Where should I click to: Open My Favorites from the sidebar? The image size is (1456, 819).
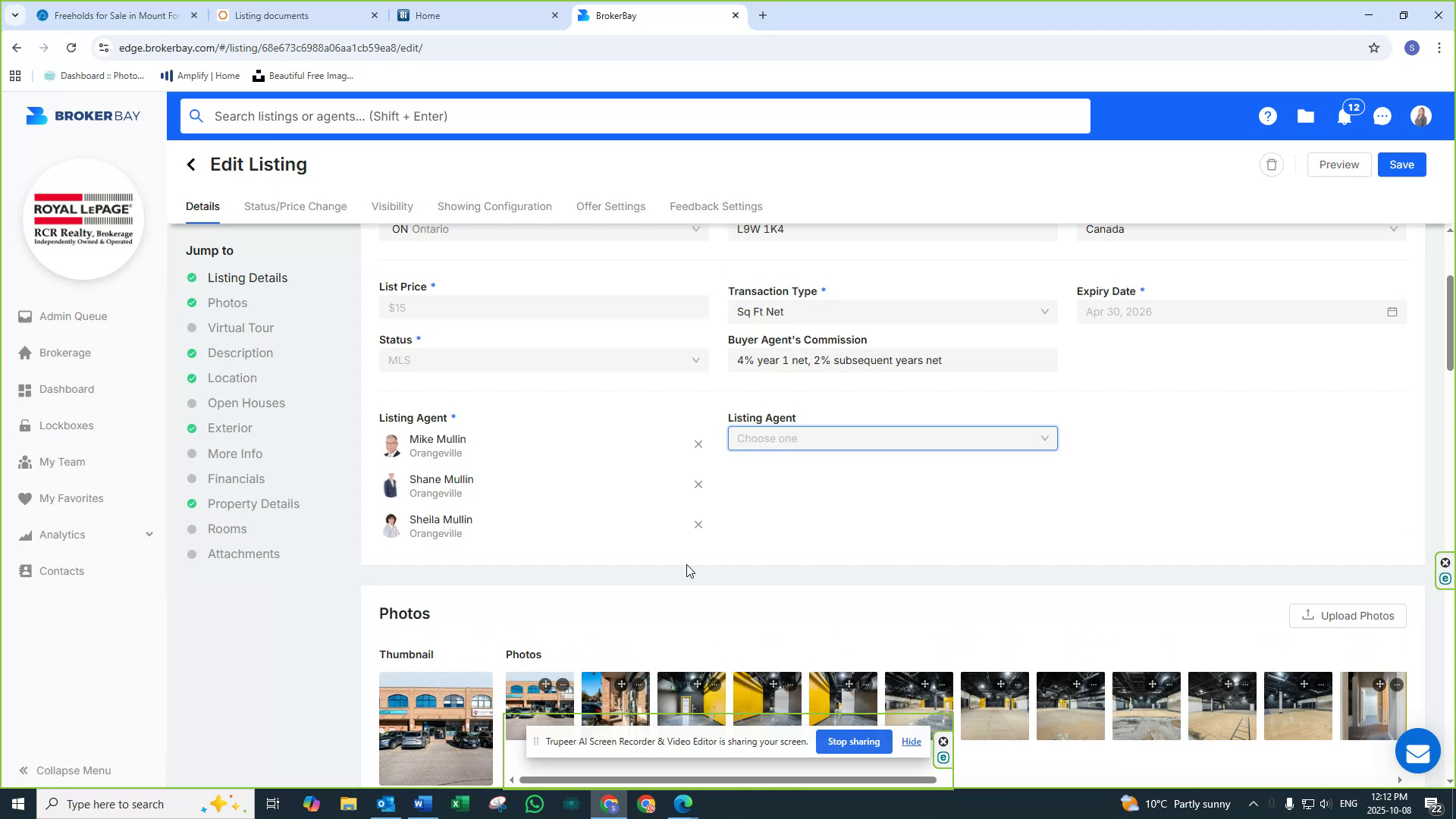(71, 498)
